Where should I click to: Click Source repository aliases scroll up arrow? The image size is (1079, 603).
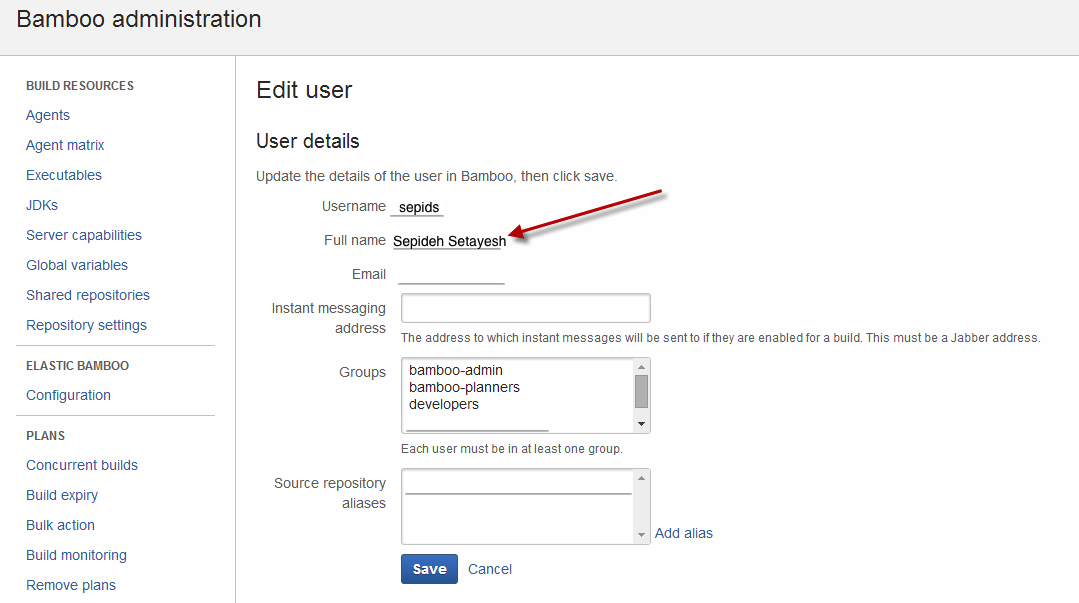[x=641, y=478]
